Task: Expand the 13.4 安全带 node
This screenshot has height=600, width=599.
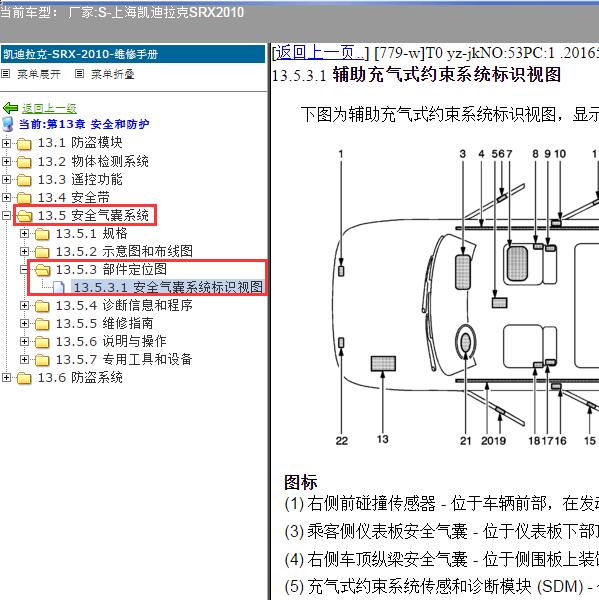Action: [x=6, y=197]
